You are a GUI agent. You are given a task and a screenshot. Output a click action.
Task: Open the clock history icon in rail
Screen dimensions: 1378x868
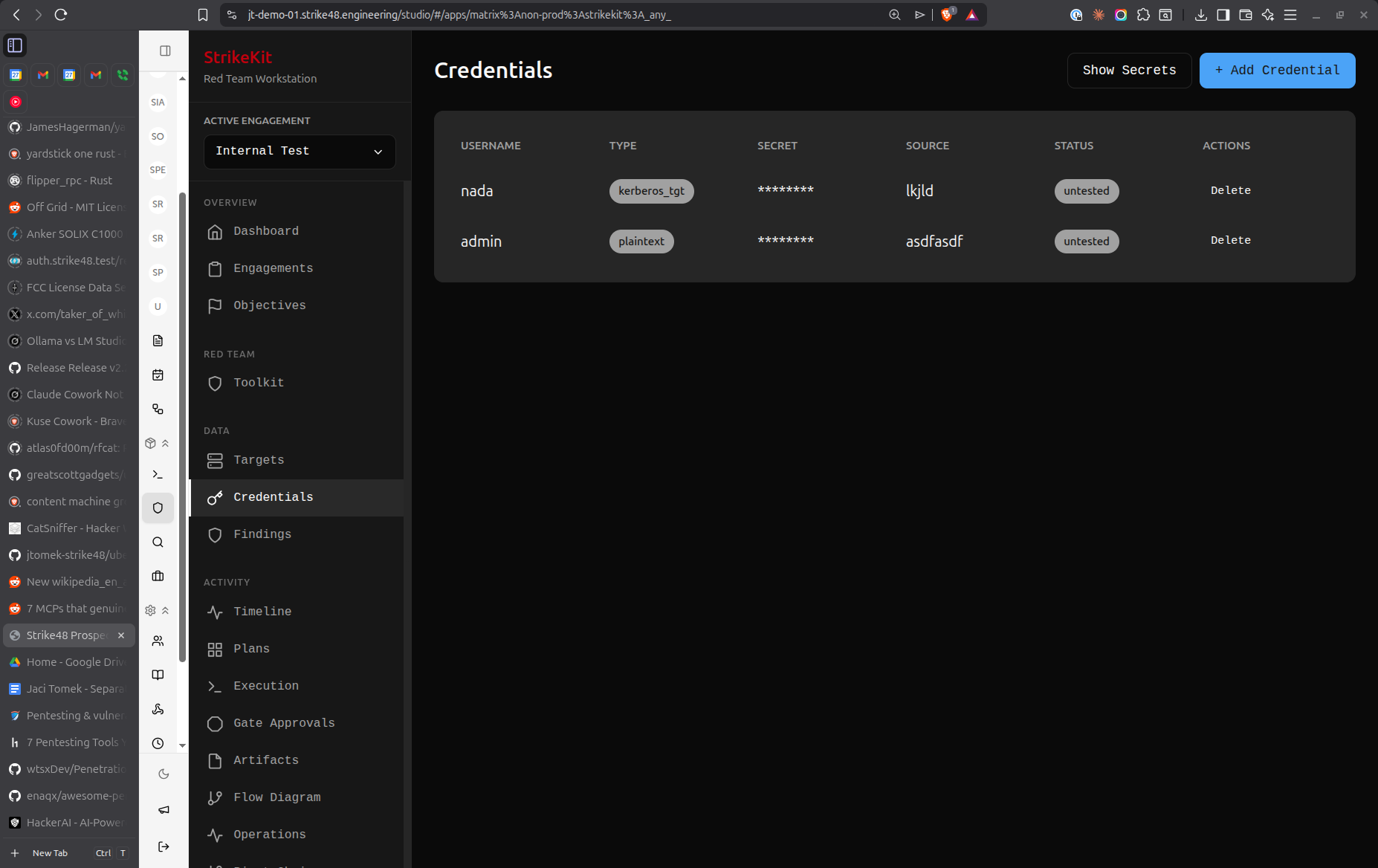point(158,743)
